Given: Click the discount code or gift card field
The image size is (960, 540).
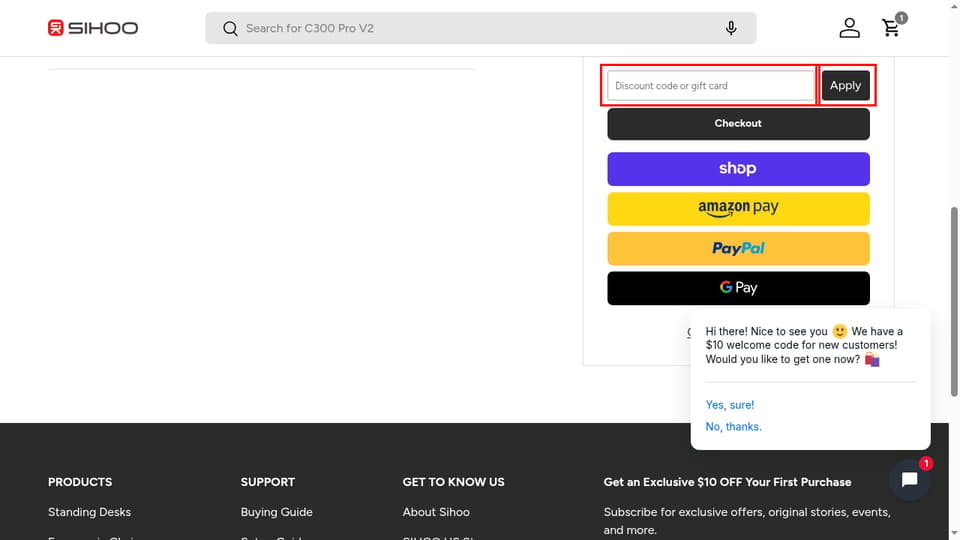Looking at the screenshot, I should 710,86.
